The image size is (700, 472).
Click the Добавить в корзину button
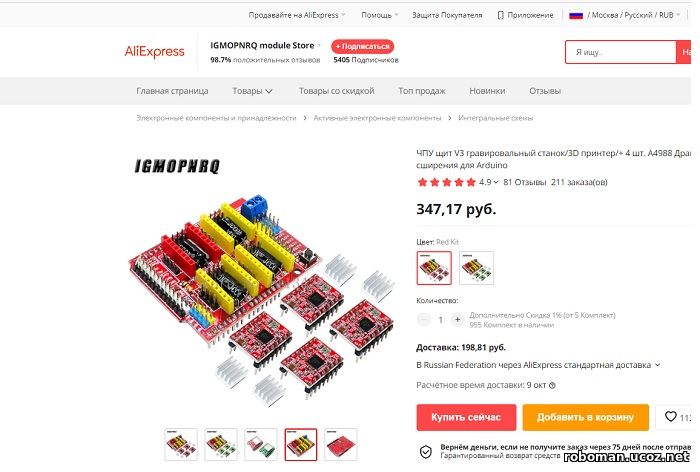pyautogui.click(x=585, y=418)
